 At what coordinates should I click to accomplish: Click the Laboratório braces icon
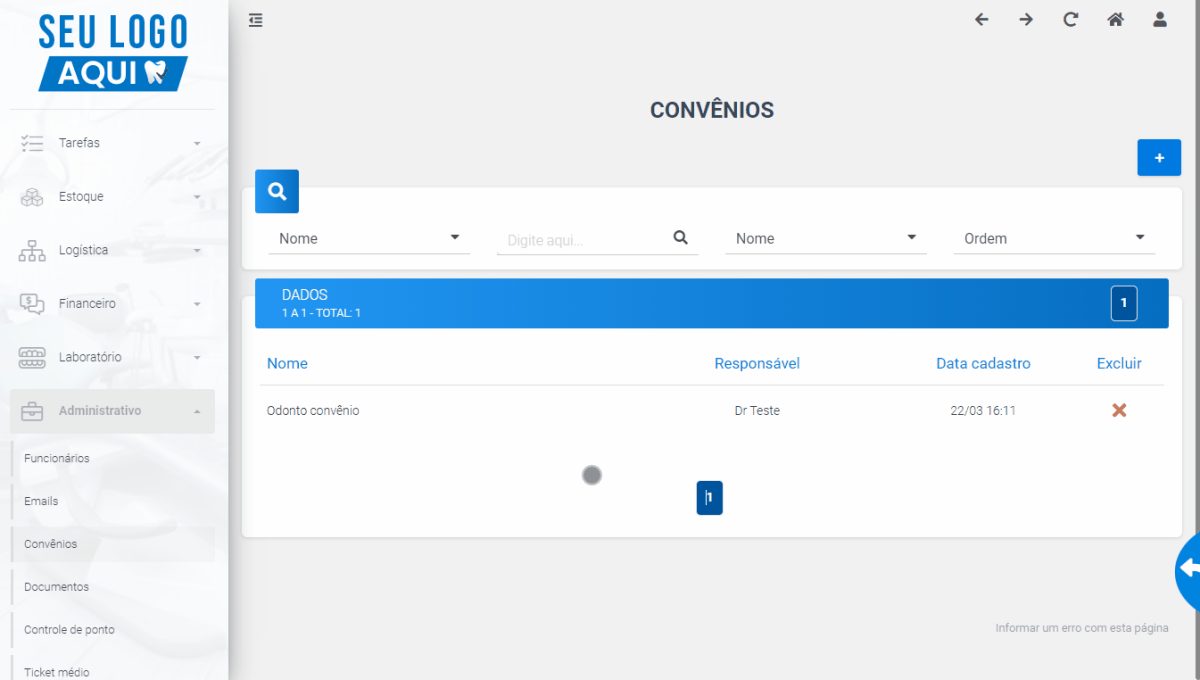click(x=32, y=357)
